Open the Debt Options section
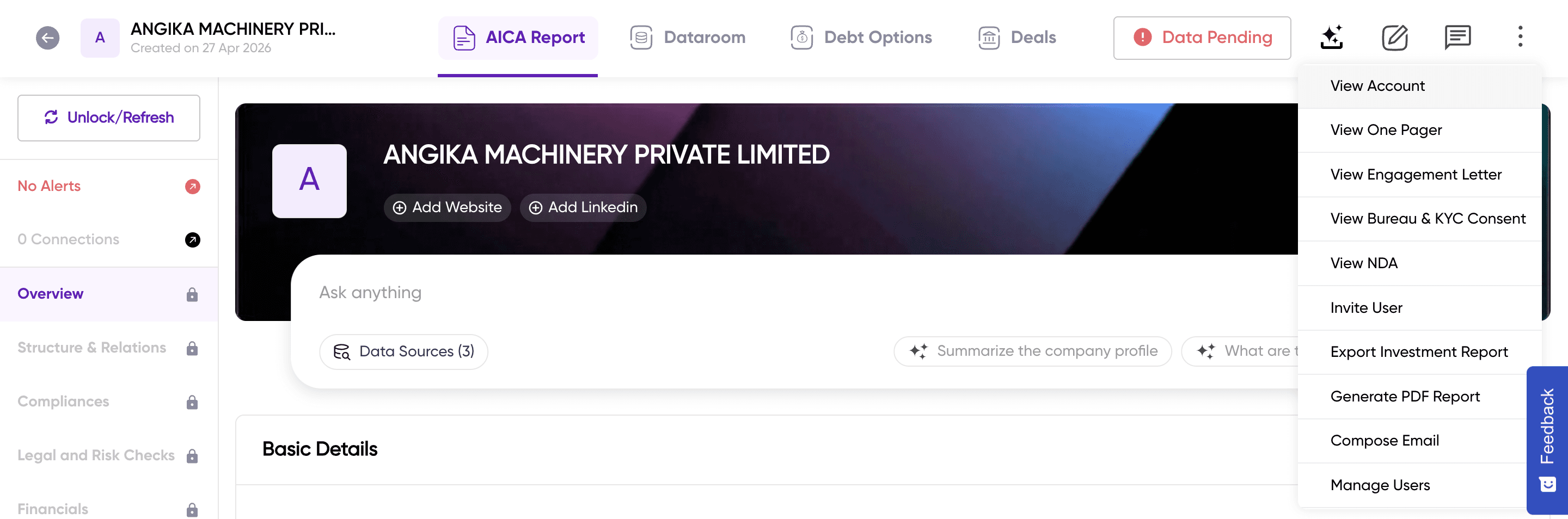 (861, 37)
